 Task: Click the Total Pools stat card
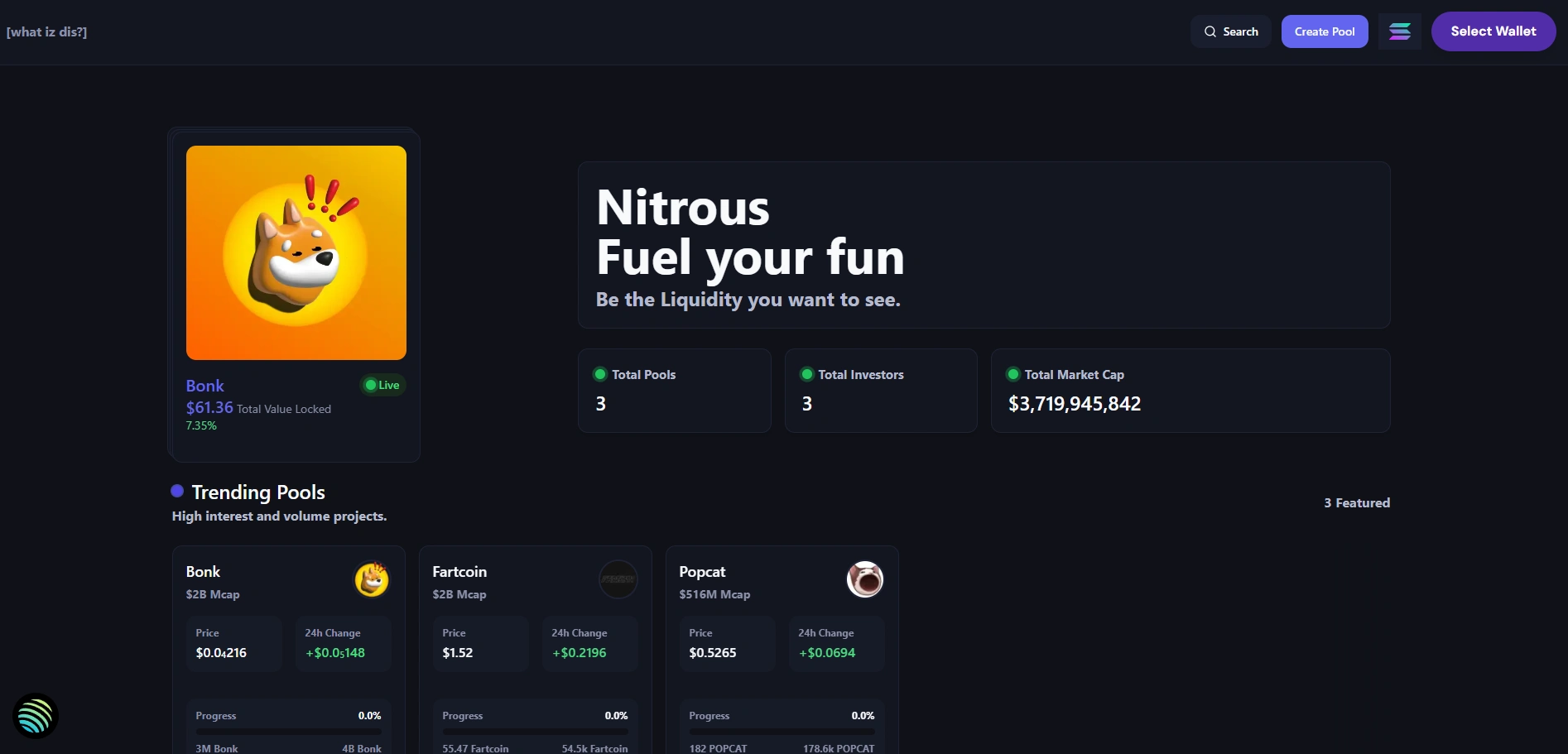(x=675, y=391)
